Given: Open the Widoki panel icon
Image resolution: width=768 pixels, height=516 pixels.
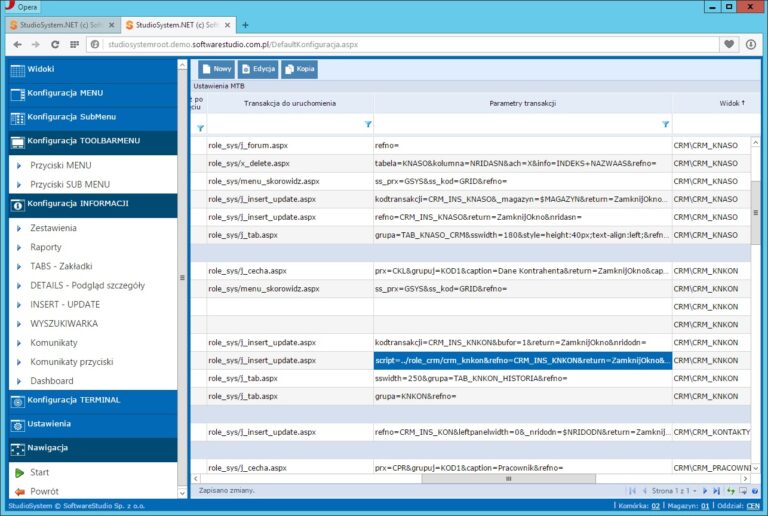Looking at the screenshot, I should pyautogui.click(x=18, y=70).
